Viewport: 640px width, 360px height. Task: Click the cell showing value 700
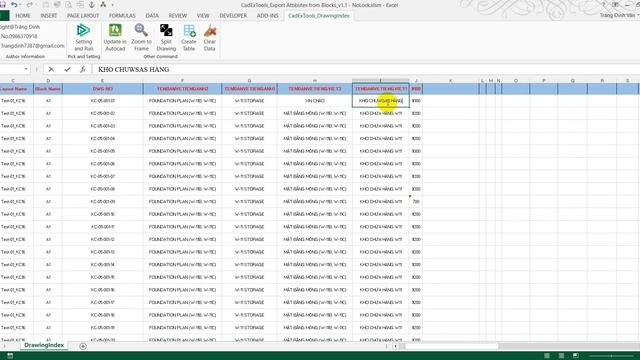(x=416, y=202)
